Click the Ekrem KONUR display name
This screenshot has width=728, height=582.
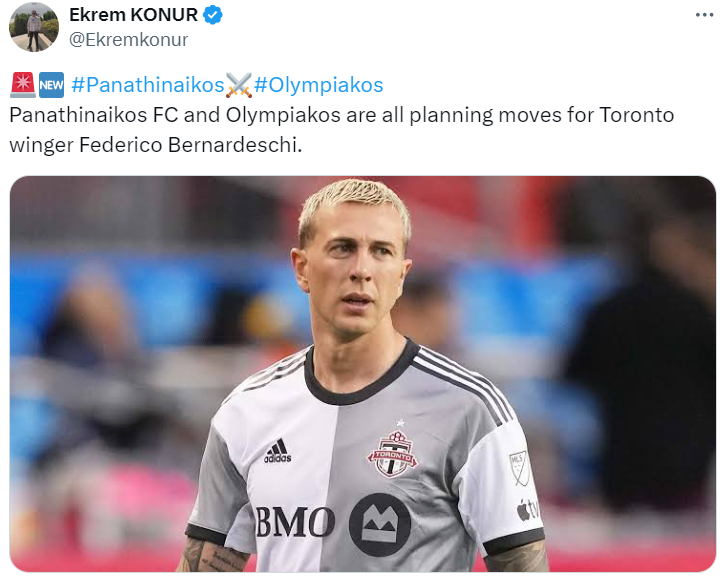134,15
